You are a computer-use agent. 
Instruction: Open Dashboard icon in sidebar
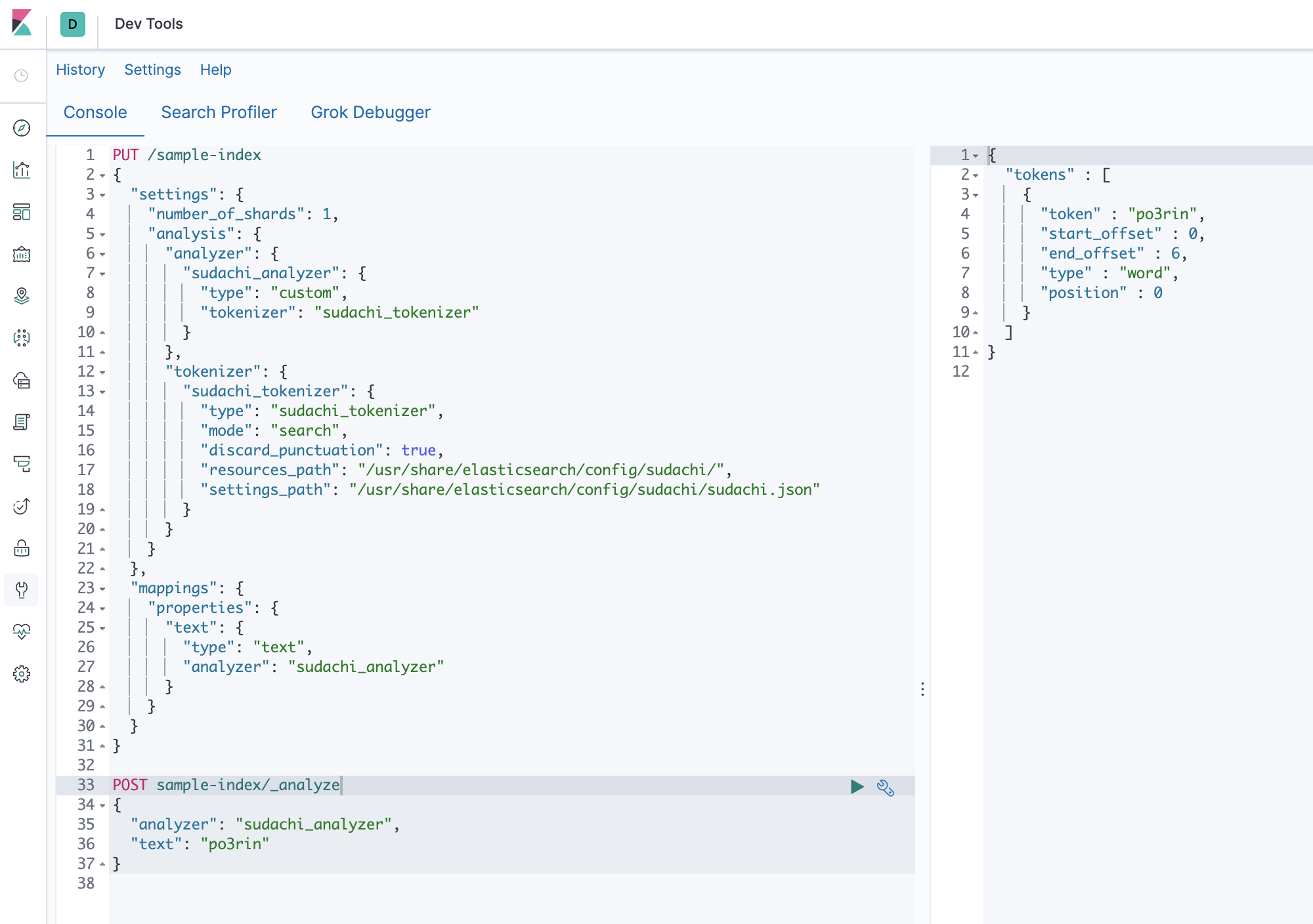(x=22, y=212)
